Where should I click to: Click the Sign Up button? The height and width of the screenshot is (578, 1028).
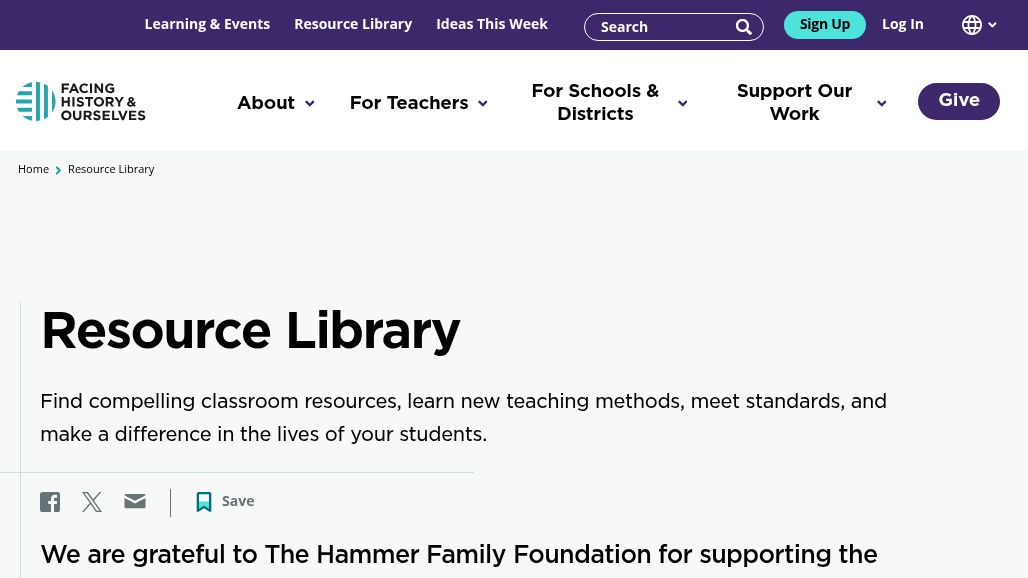click(824, 24)
